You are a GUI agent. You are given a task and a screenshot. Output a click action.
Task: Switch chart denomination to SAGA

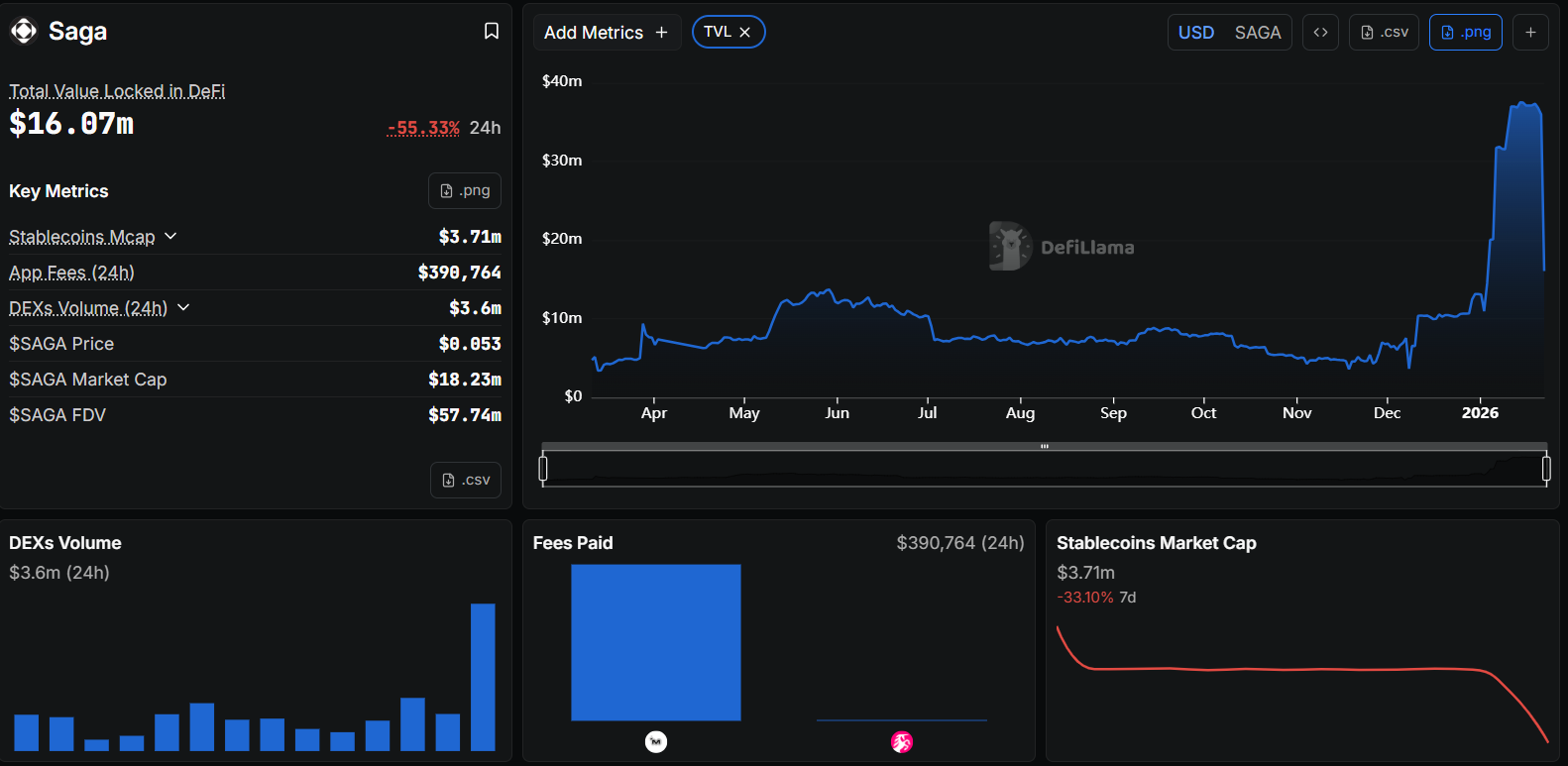tap(1257, 33)
